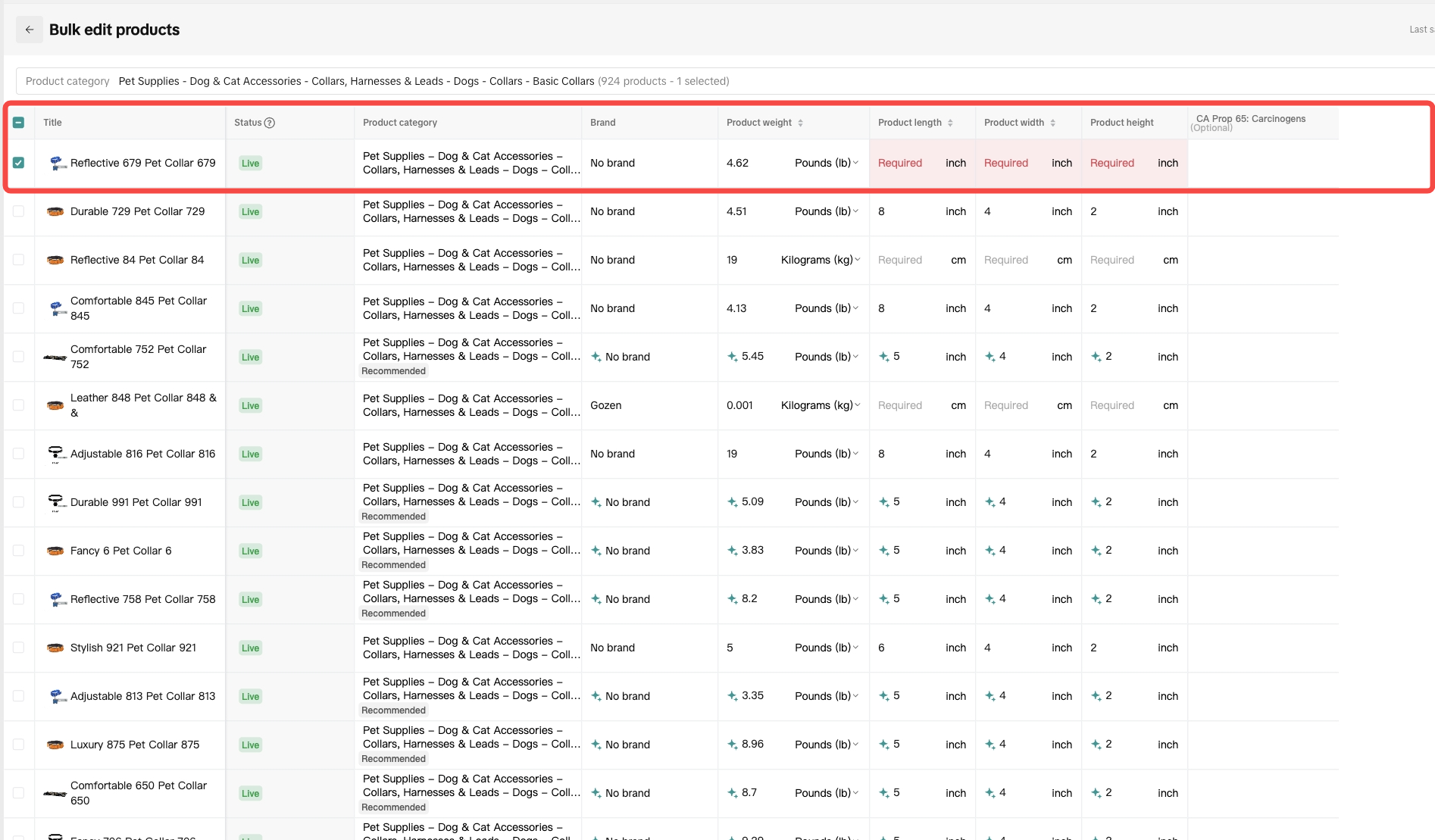This screenshot has width=1435, height=840.
Task: Click the sparkle icon beside Durable 991 brand
Action: 596,502
